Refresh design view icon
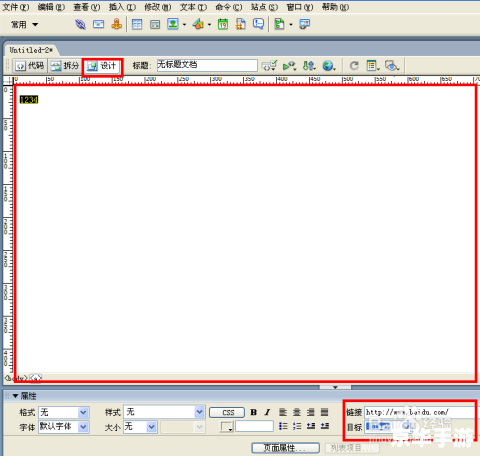Viewport: 480px width, 456px height. tap(354, 66)
